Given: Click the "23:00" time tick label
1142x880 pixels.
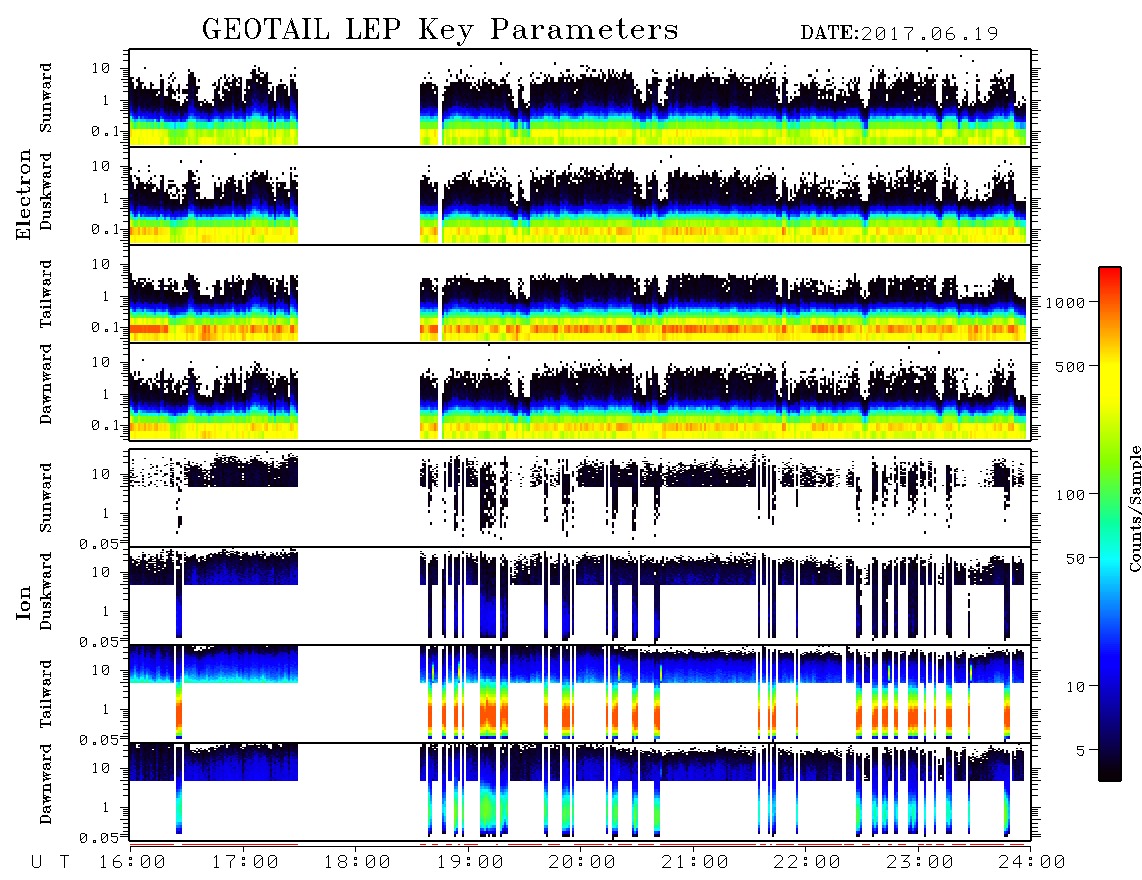Looking at the screenshot, I should tap(921, 863).
